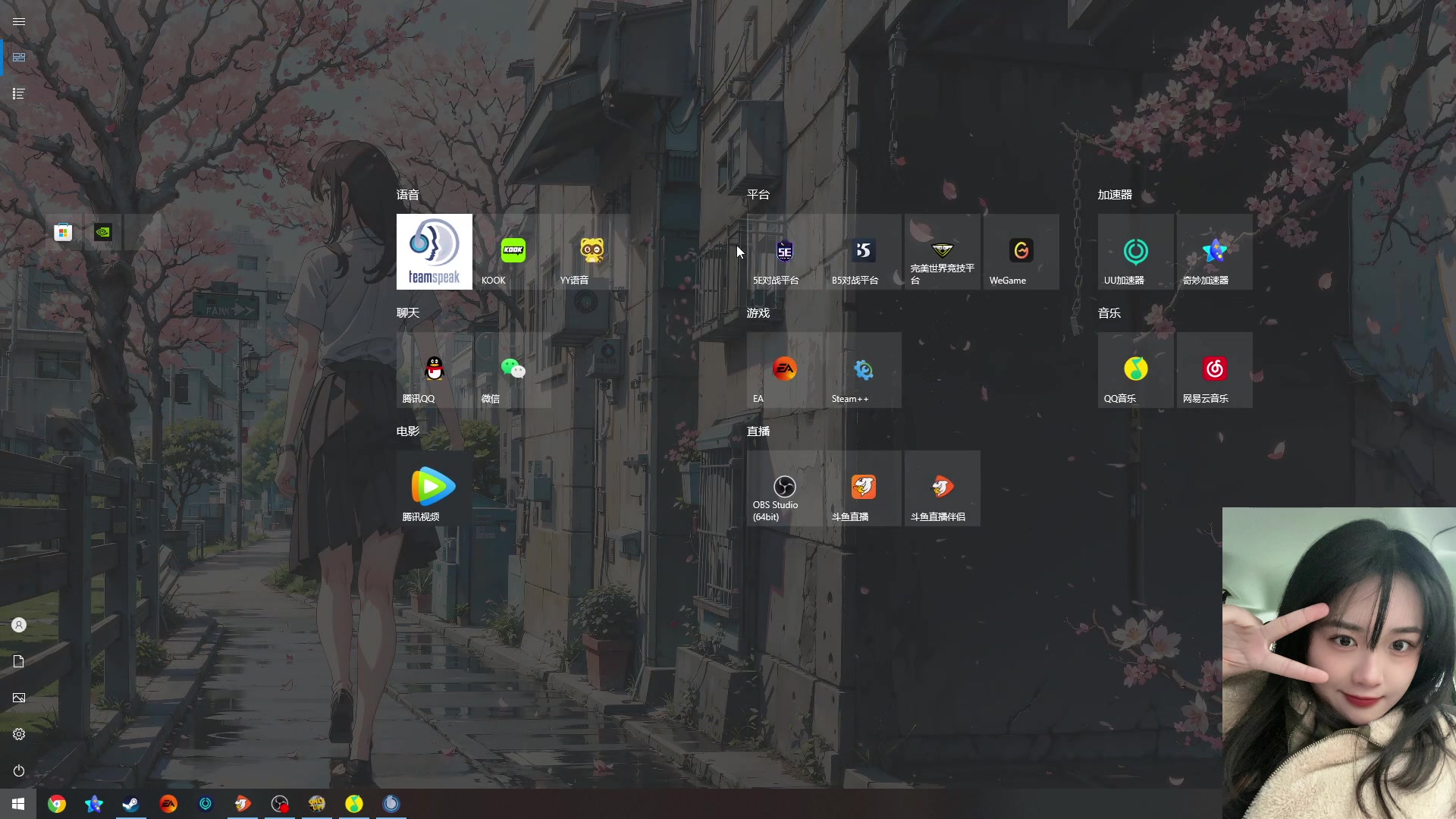
Task: Expand the Start menu hamburger
Action: coord(19,21)
